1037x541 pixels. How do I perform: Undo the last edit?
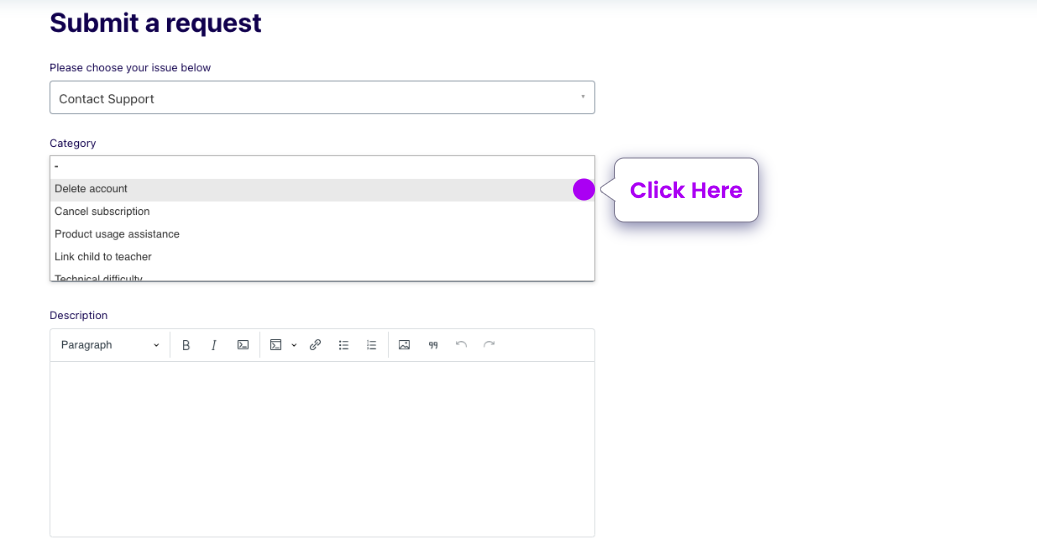click(x=461, y=345)
